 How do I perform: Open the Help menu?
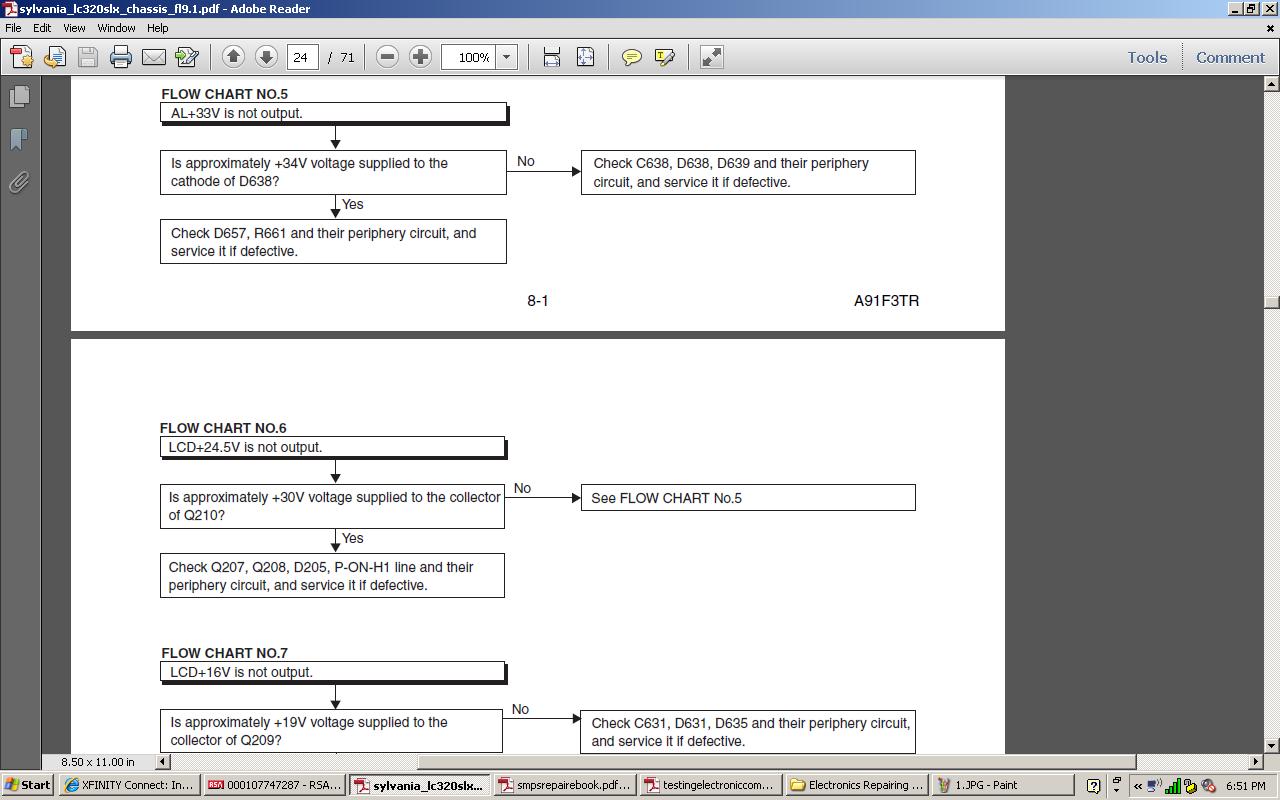(157, 28)
